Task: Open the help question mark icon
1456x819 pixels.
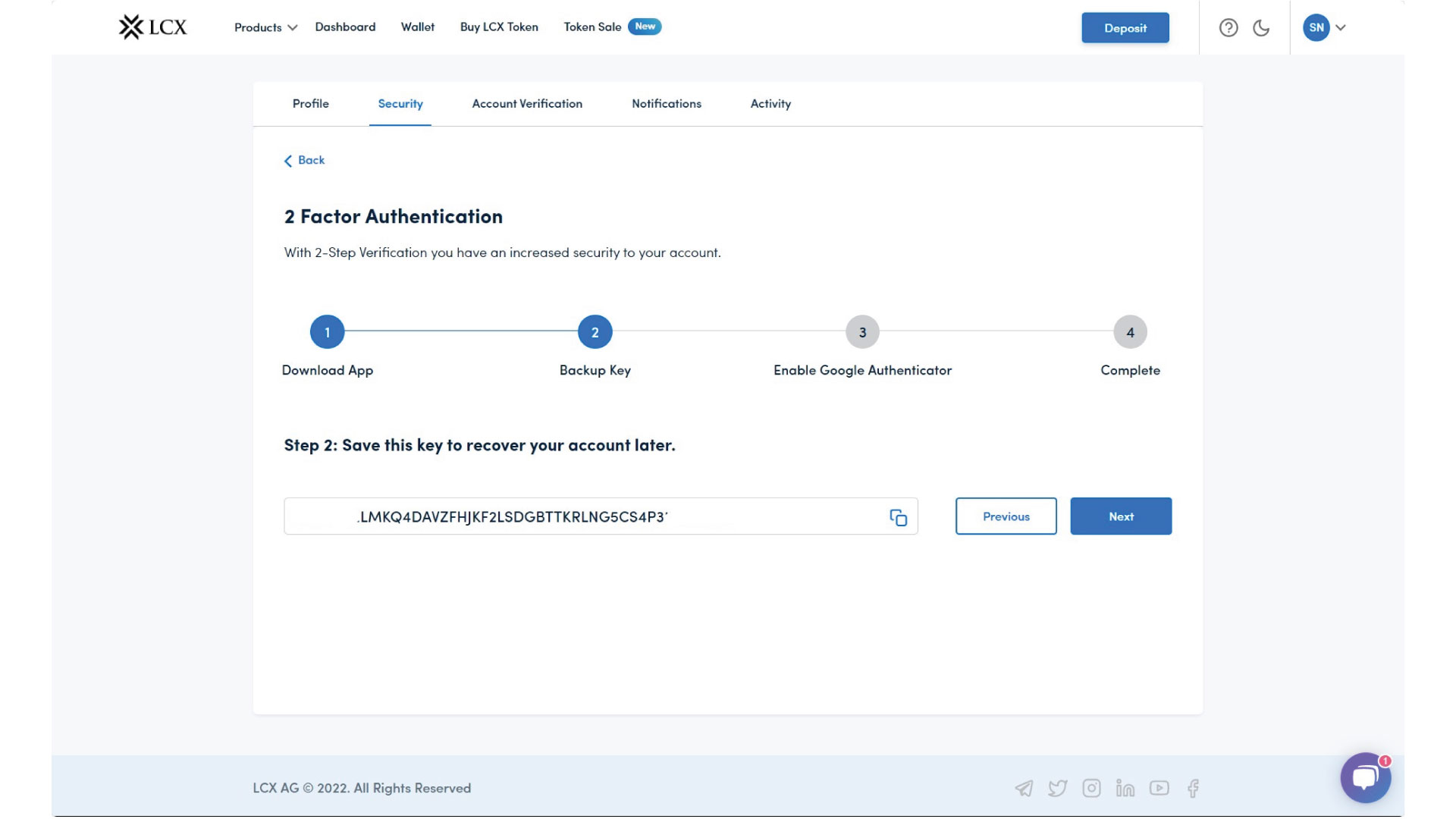Action: tap(1228, 28)
